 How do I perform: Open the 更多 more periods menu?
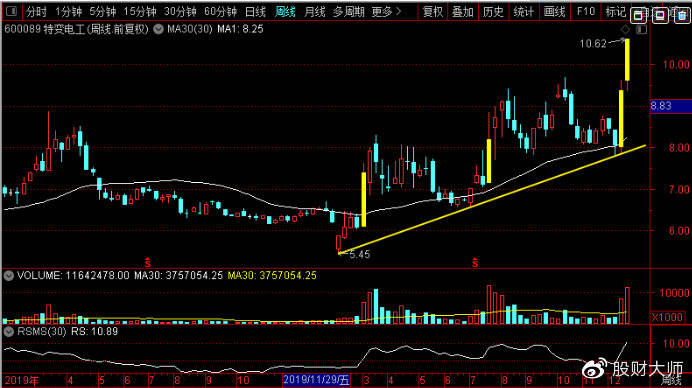[386, 12]
